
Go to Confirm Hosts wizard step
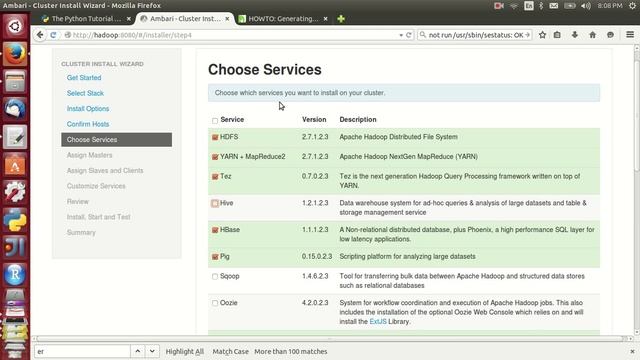pyautogui.click(x=88, y=124)
